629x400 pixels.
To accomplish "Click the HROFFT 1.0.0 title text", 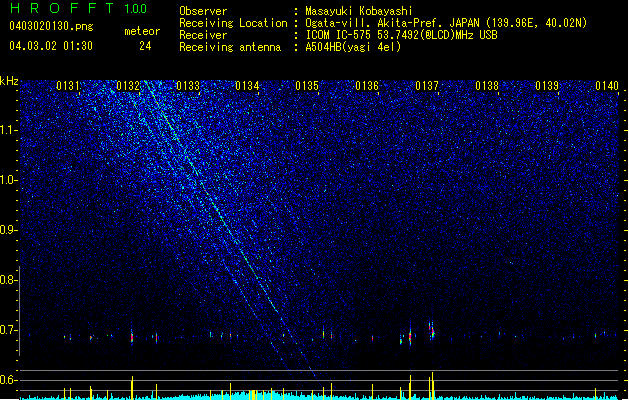I will pos(79,8).
